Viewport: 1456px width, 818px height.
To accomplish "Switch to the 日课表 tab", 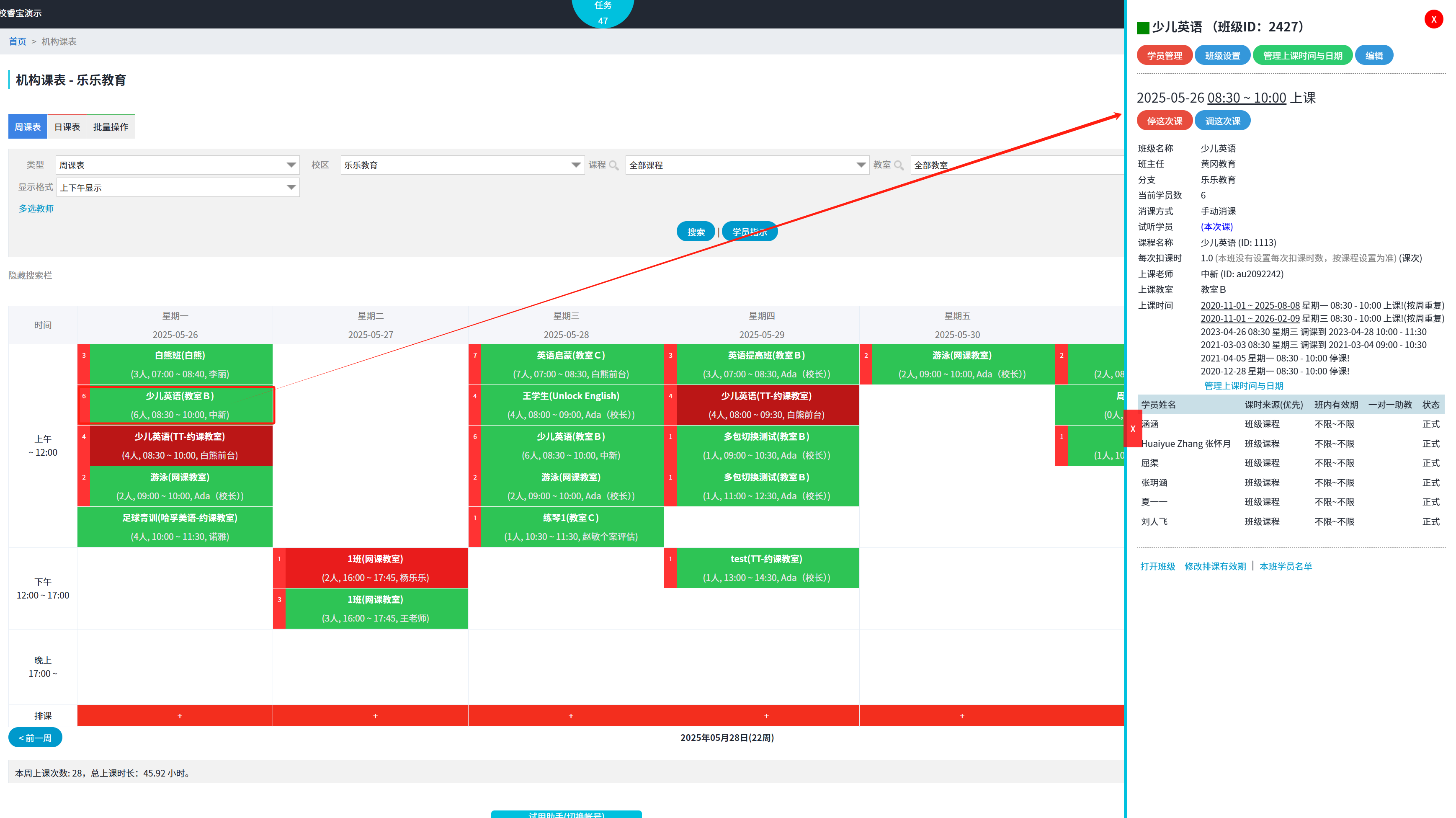I will pyautogui.click(x=67, y=126).
